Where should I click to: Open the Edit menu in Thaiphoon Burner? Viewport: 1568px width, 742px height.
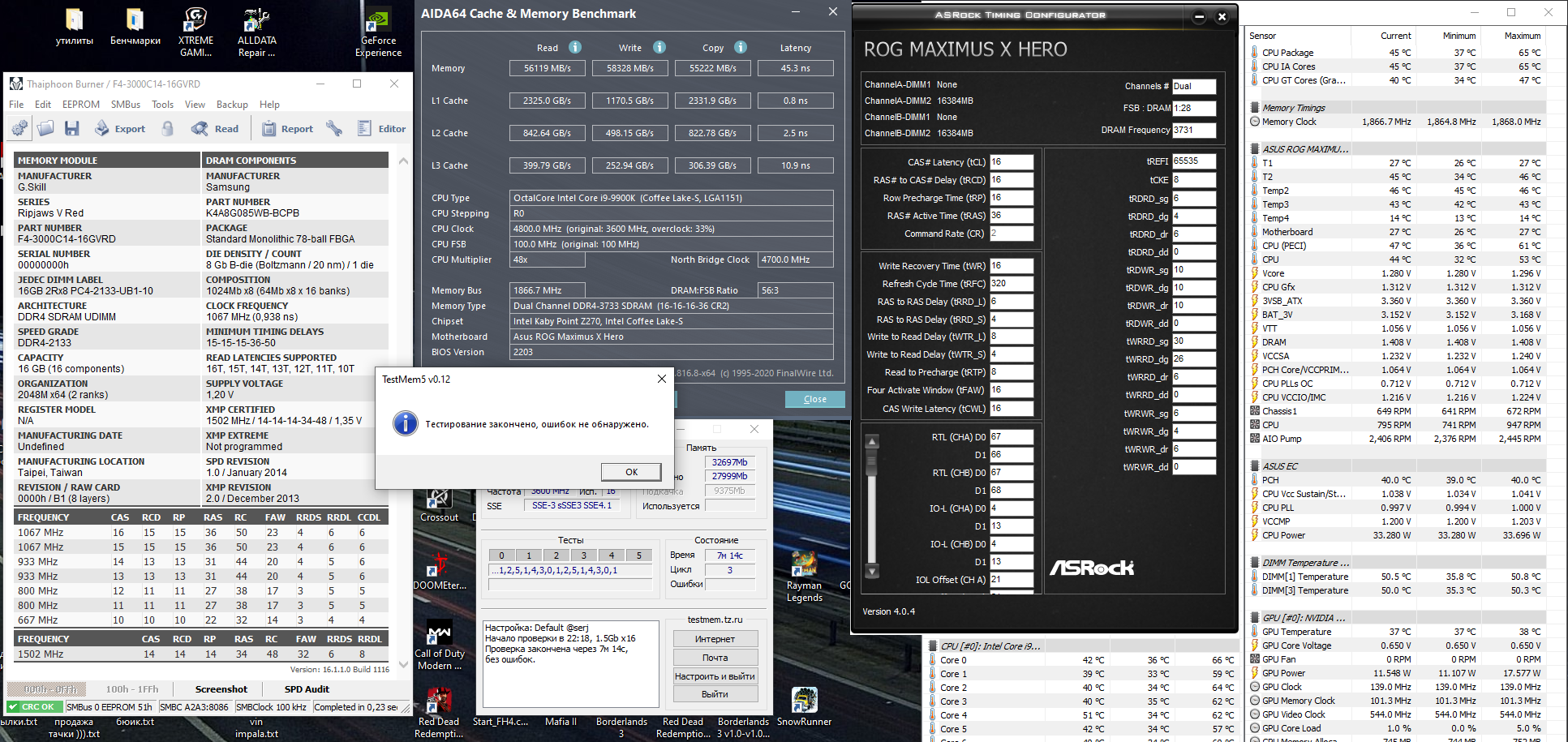point(43,105)
